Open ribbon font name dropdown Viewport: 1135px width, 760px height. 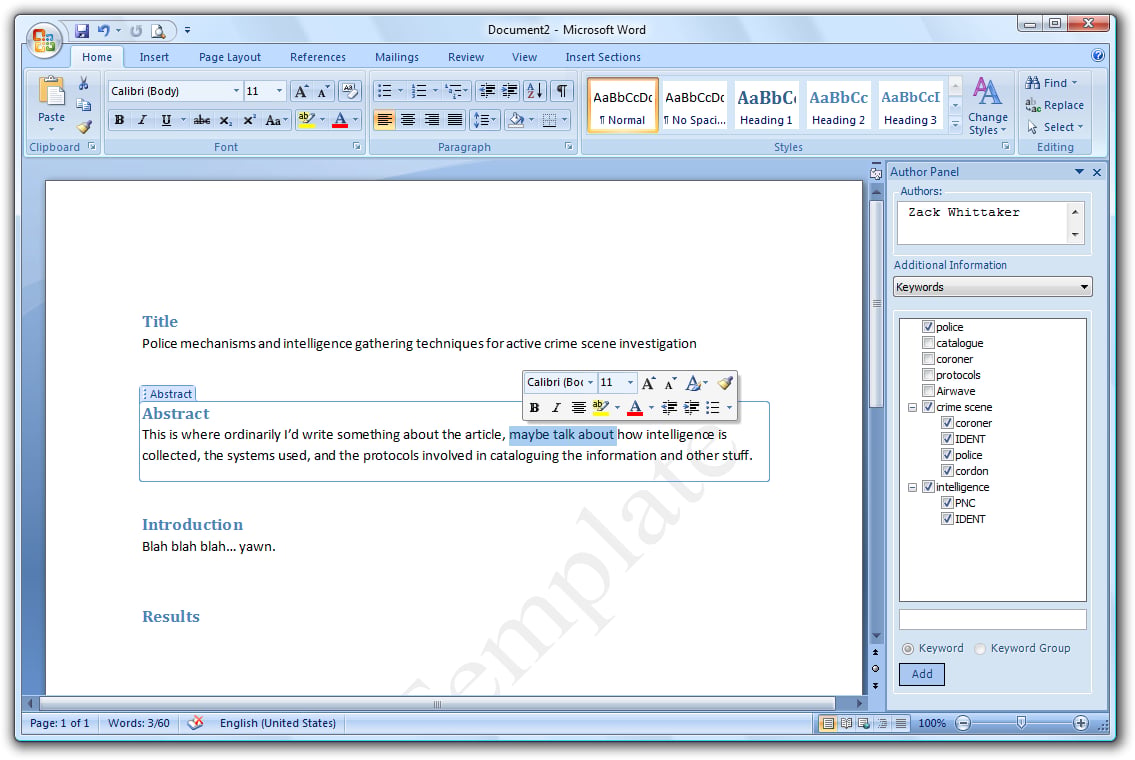(x=236, y=90)
